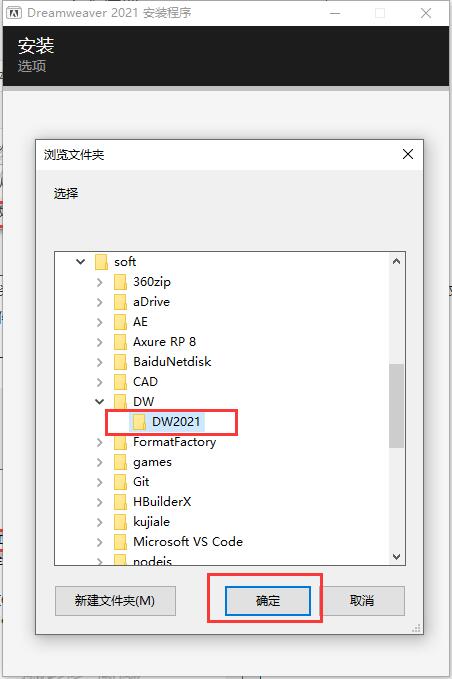This screenshot has width=452, height=679.
Task: Confirm selection with 确定 button
Action: tap(268, 601)
